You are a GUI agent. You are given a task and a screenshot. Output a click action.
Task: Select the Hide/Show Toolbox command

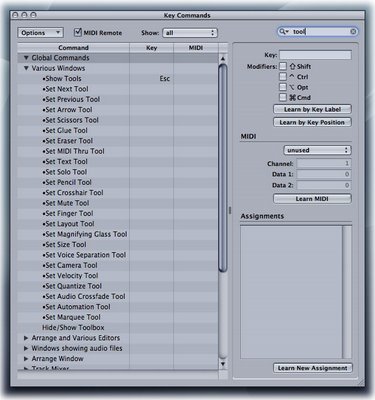(73, 327)
